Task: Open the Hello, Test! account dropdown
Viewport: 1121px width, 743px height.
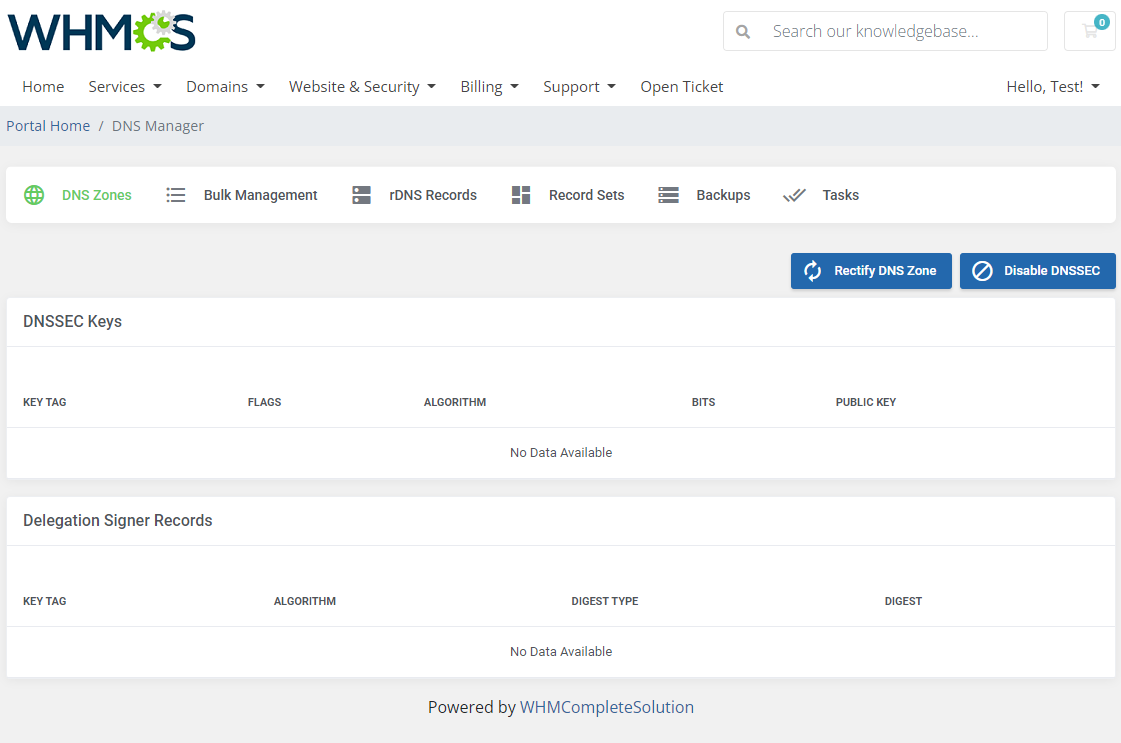Action: tap(1053, 87)
